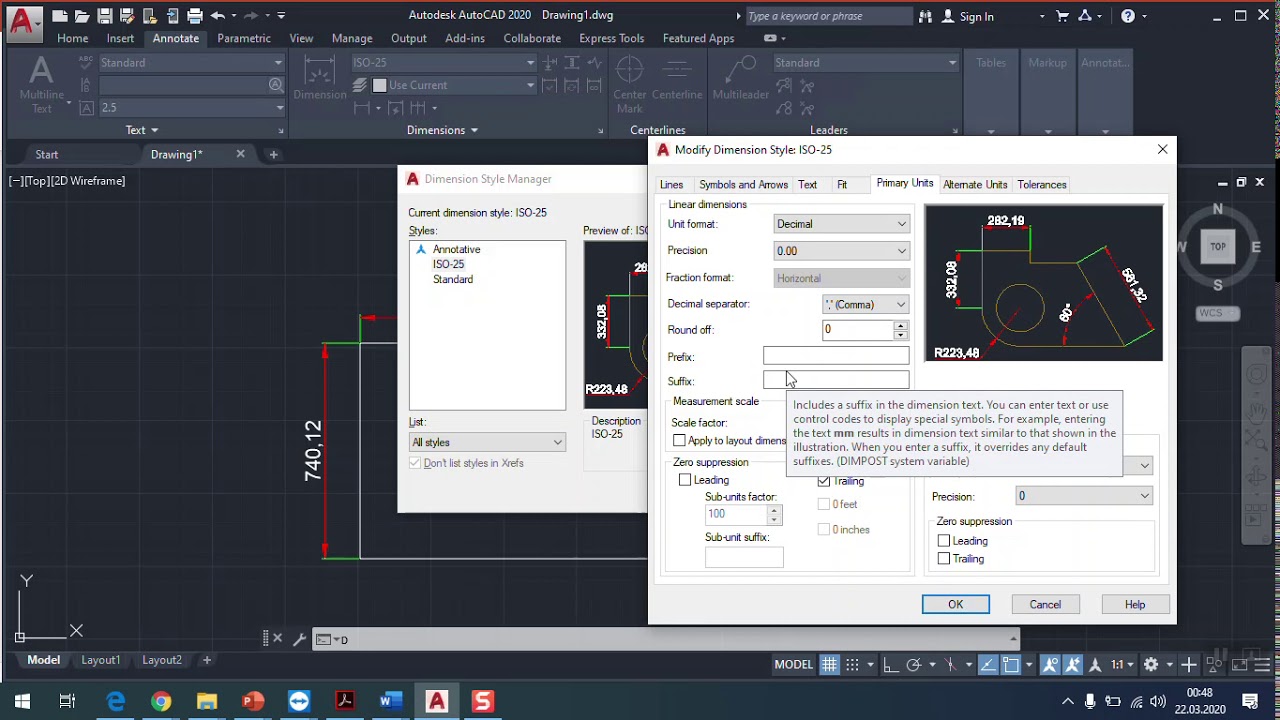
Task: Click the Help button in the dialog
Action: [x=1135, y=604]
